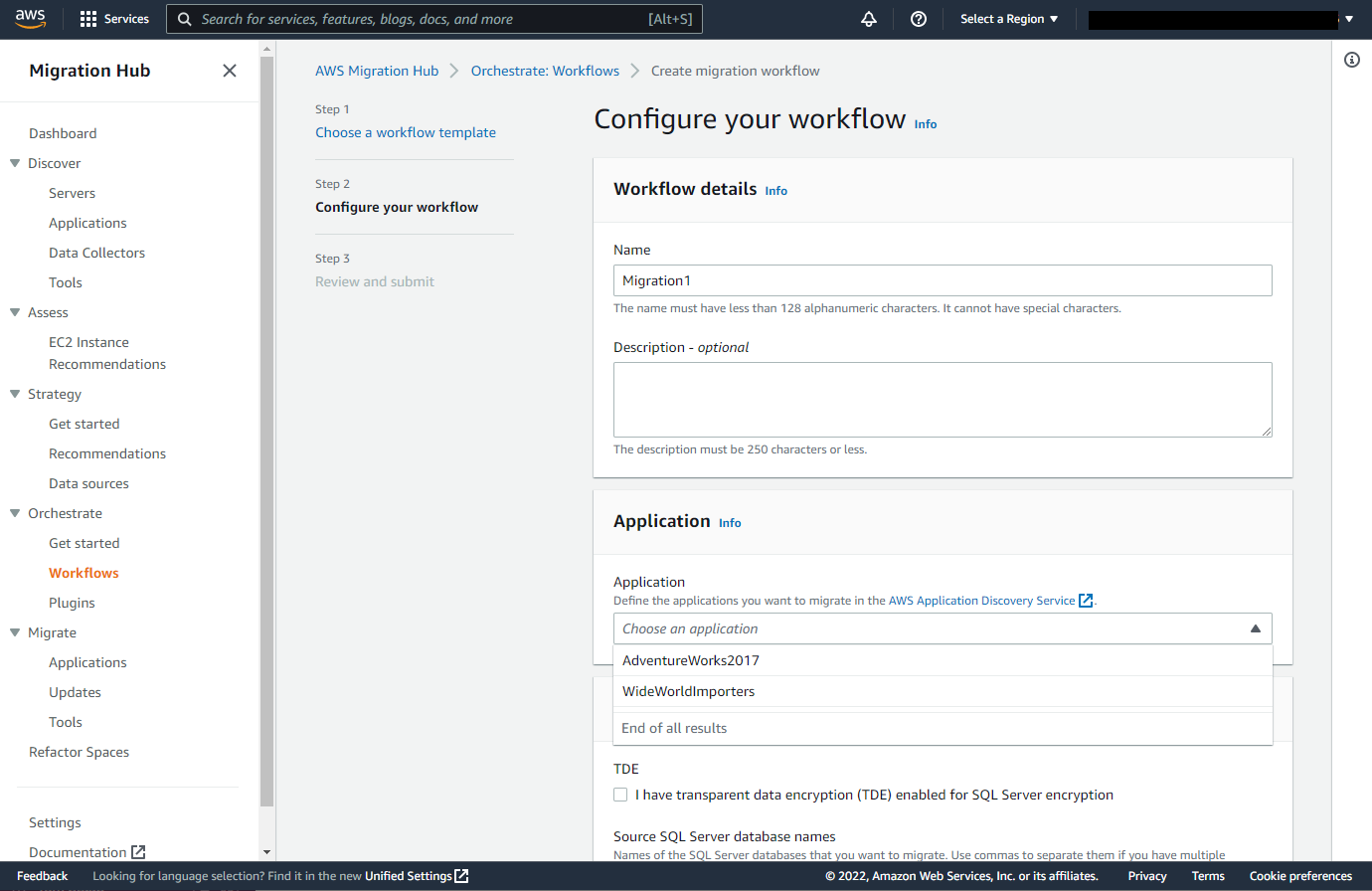Open the Select a Region dropdown

coord(1009,19)
